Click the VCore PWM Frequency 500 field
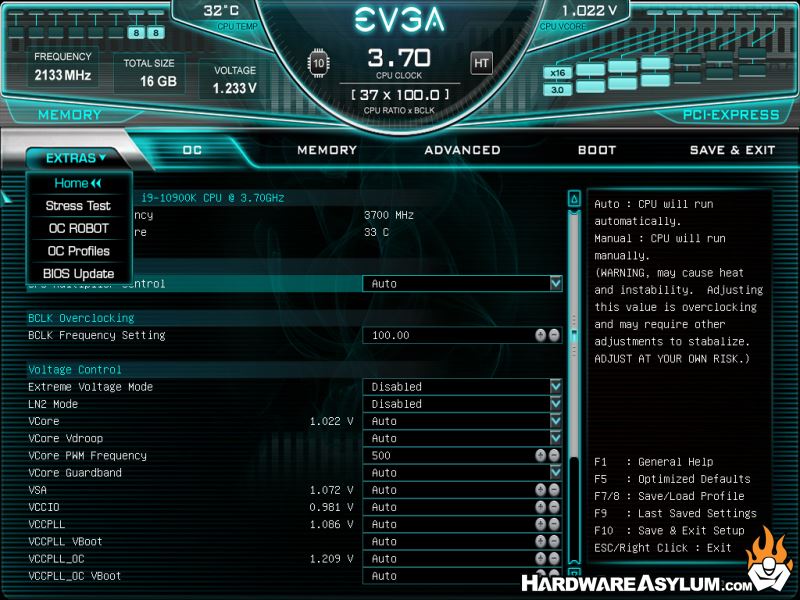 pyautogui.click(x=462, y=456)
